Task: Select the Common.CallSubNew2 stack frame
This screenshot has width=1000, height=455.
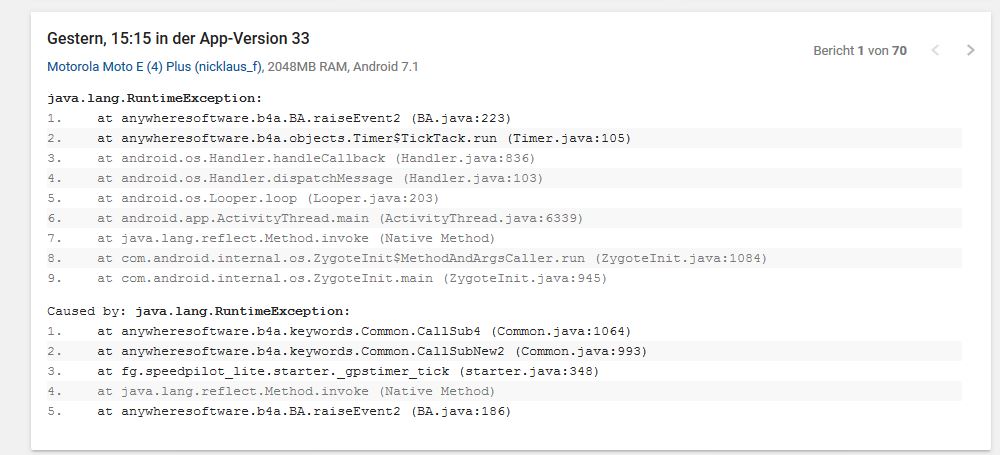Action: [x=372, y=351]
